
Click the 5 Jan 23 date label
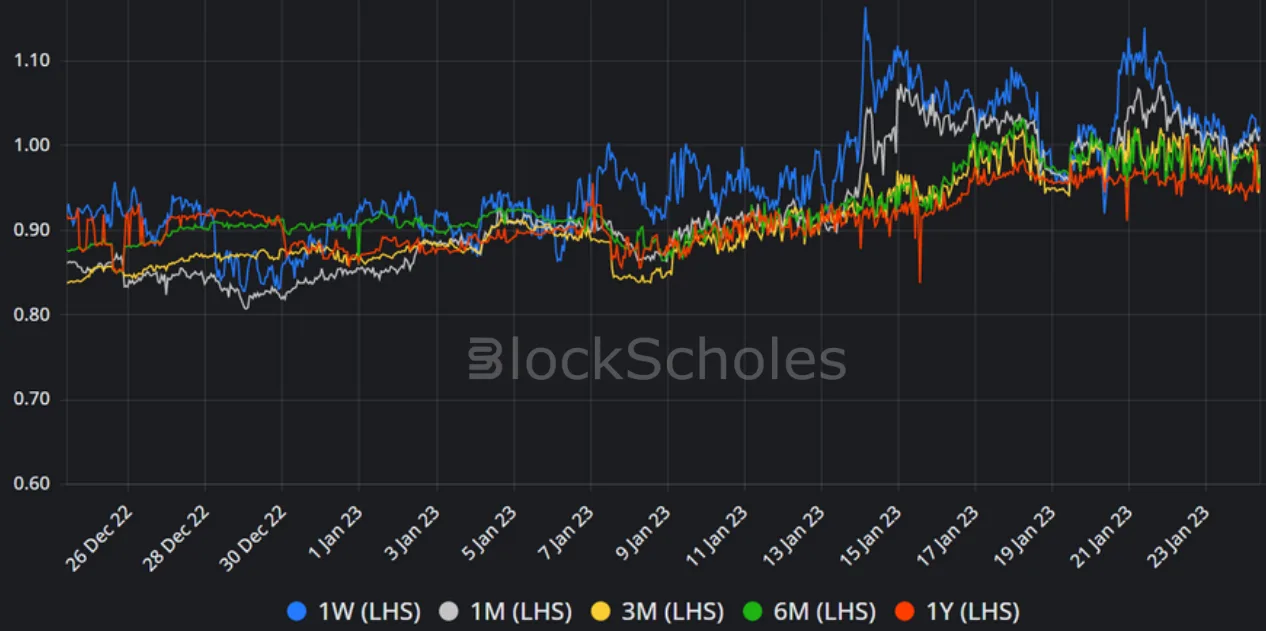(x=489, y=531)
